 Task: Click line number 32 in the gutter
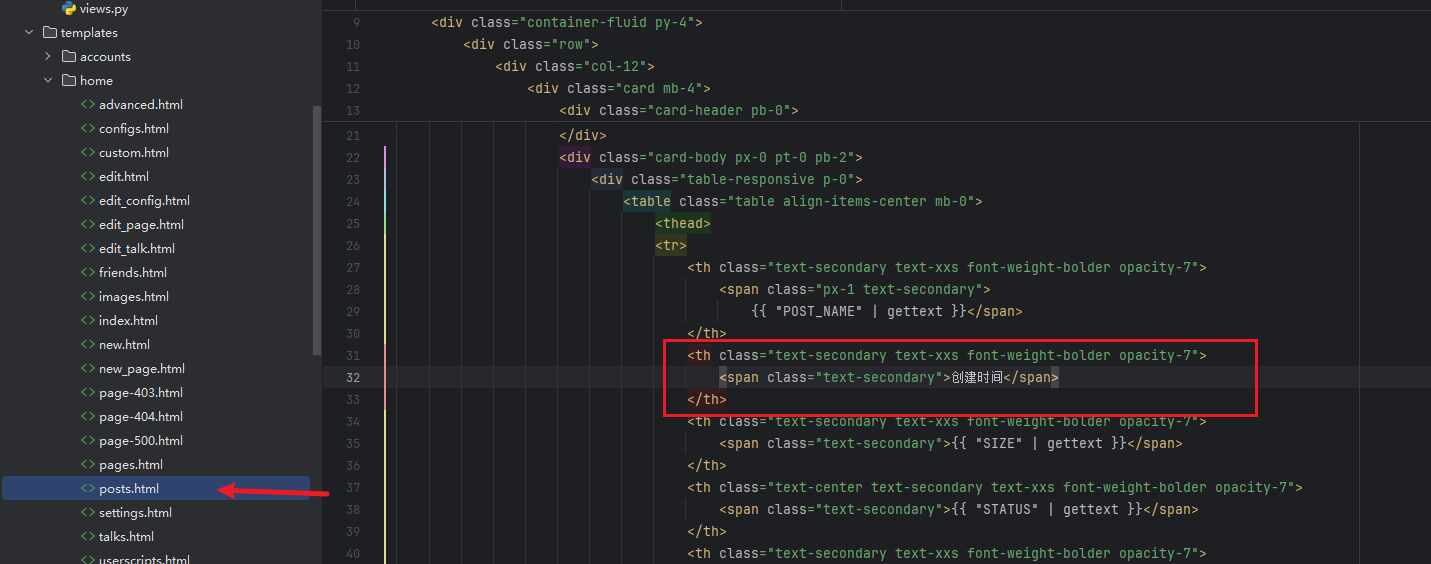coord(352,378)
